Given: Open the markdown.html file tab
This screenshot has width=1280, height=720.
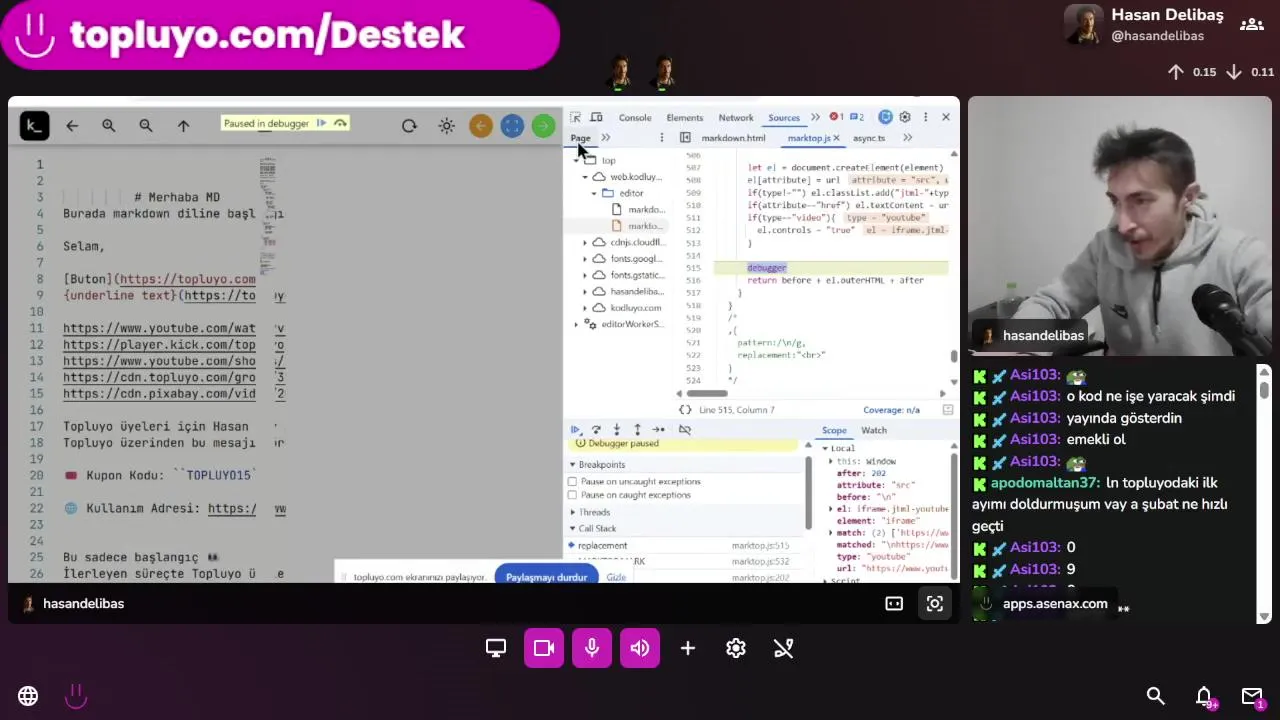Looking at the screenshot, I should tap(733, 138).
